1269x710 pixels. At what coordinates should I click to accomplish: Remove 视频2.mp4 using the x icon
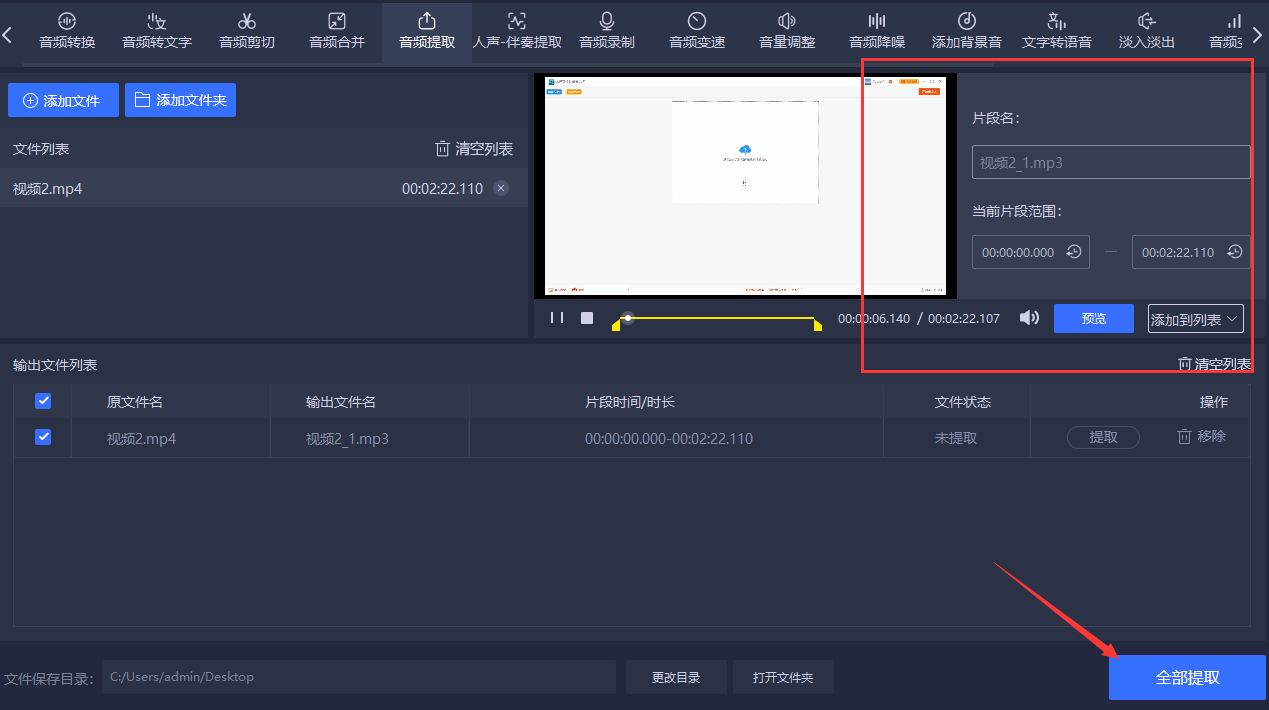pyautogui.click(x=501, y=188)
